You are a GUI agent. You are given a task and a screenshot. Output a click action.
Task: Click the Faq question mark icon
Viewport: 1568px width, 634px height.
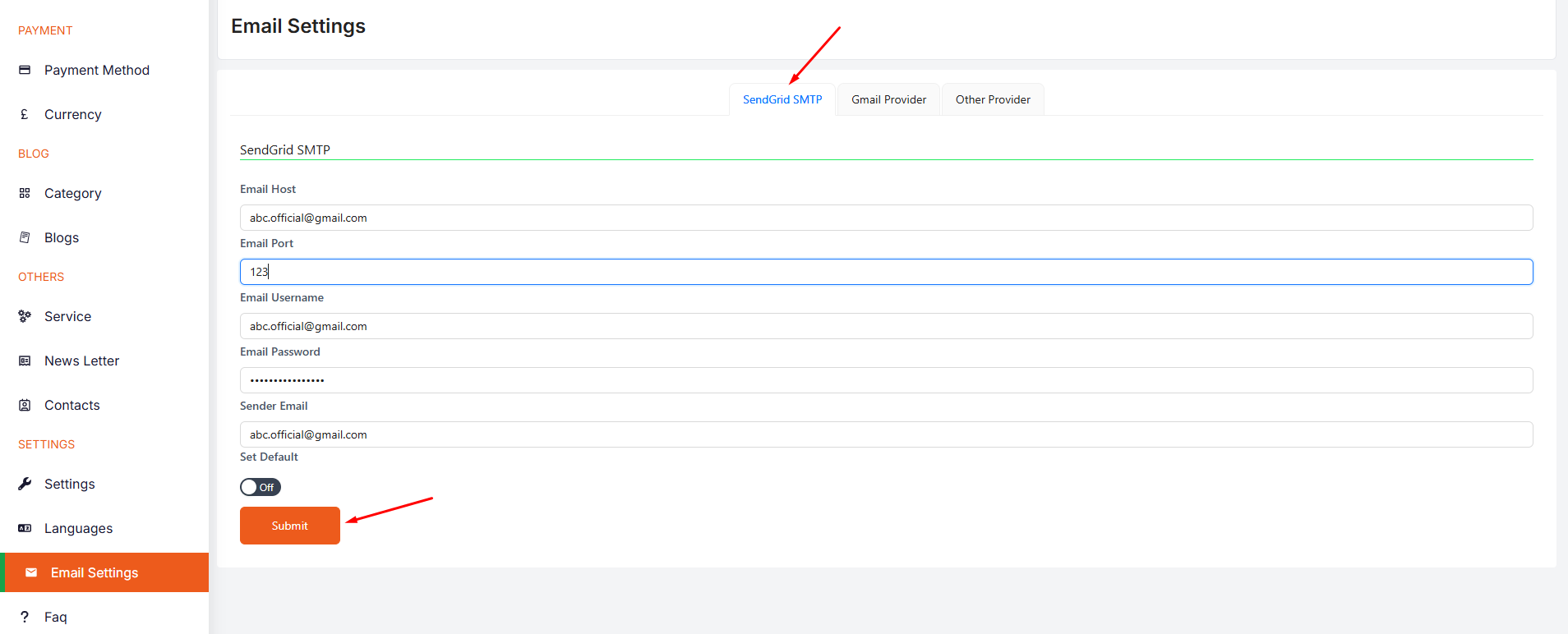pyautogui.click(x=25, y=617)
